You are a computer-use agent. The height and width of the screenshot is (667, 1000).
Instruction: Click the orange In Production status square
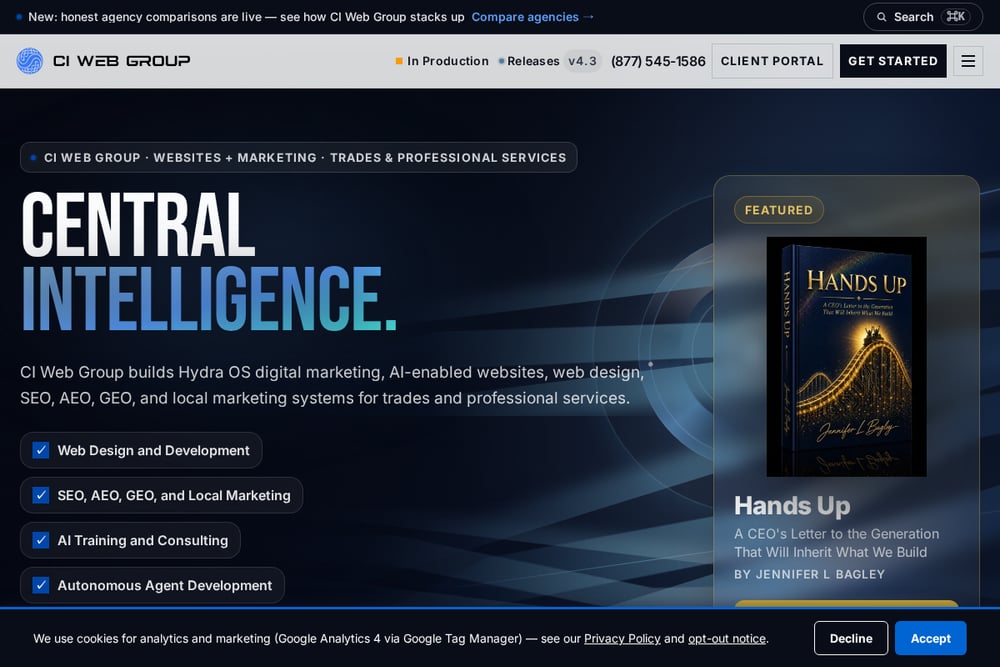pos(399,61)
